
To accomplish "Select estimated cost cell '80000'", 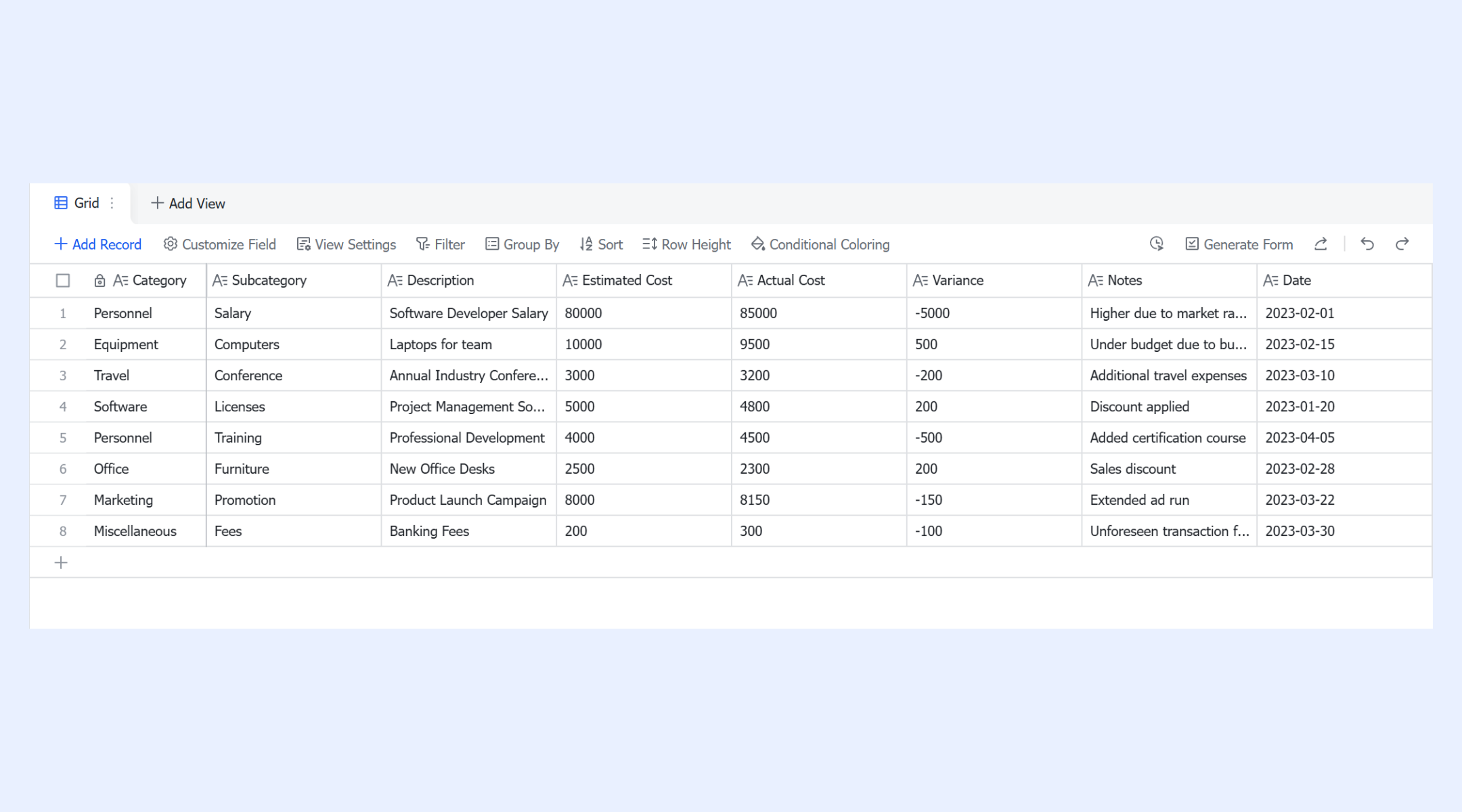I will pos(644,313).
